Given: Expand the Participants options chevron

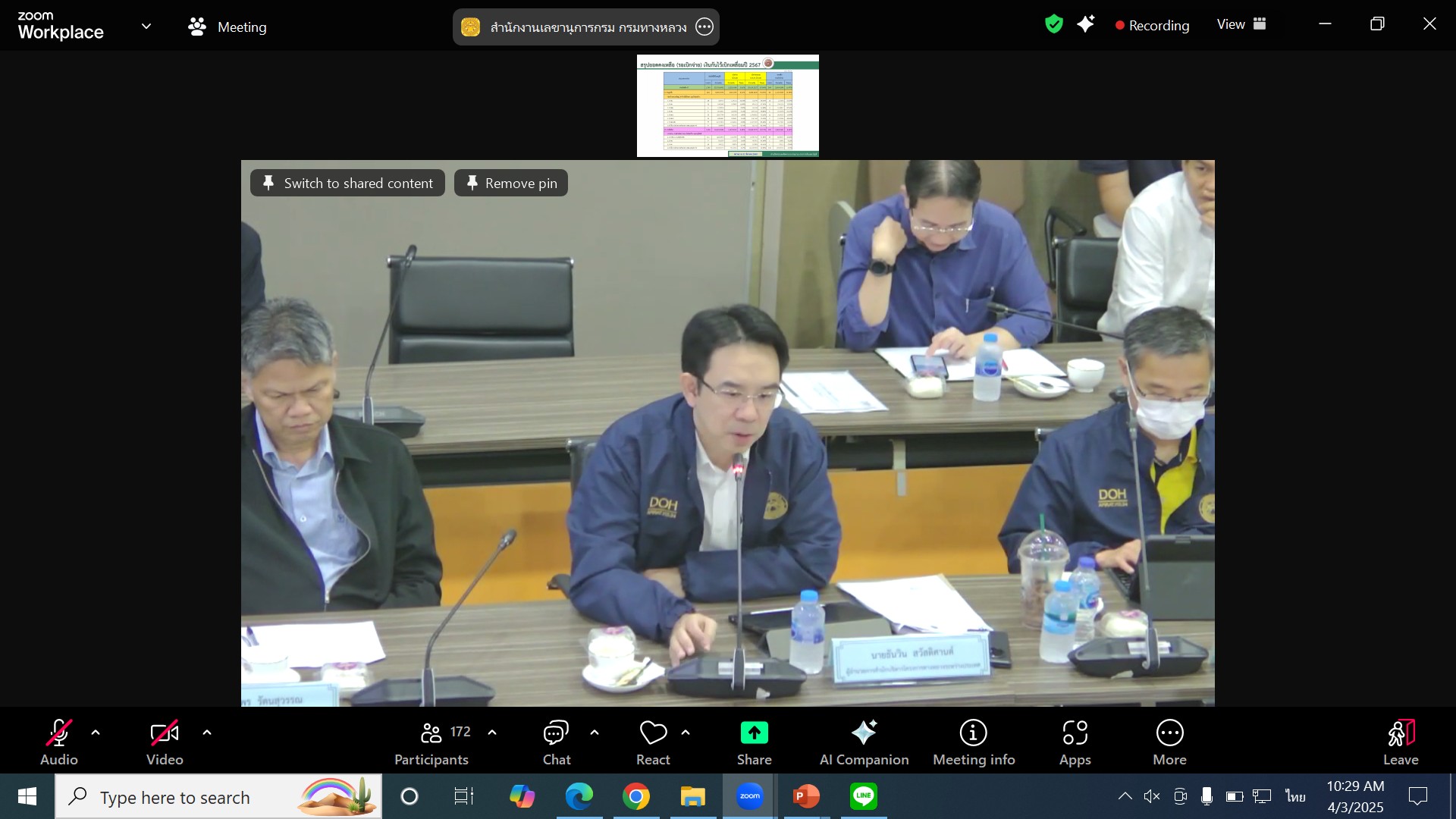Looking at the screenshot, I should 492,733.
